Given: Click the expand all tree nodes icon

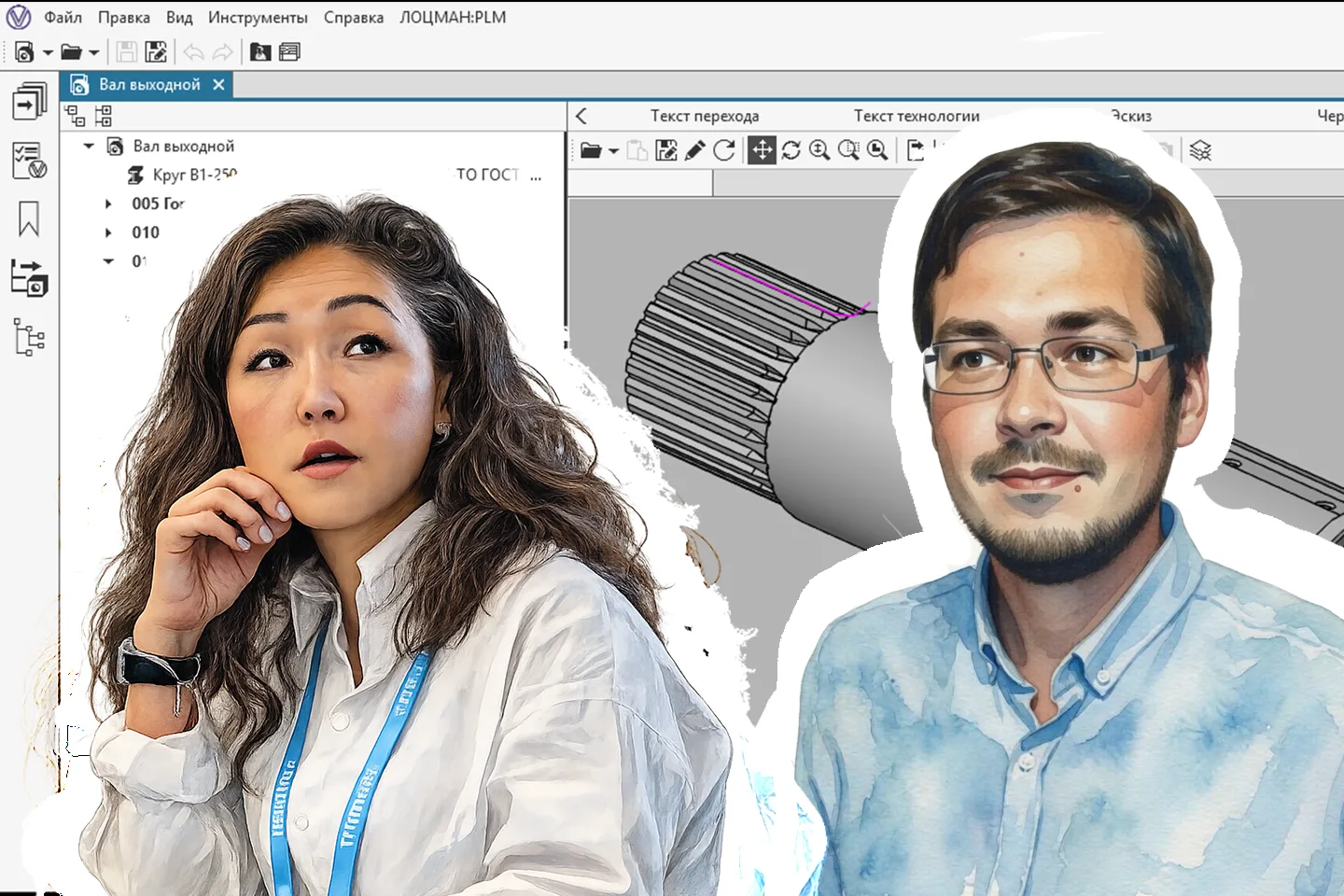Looking at the screenshot, I should (x=103, y=116).
